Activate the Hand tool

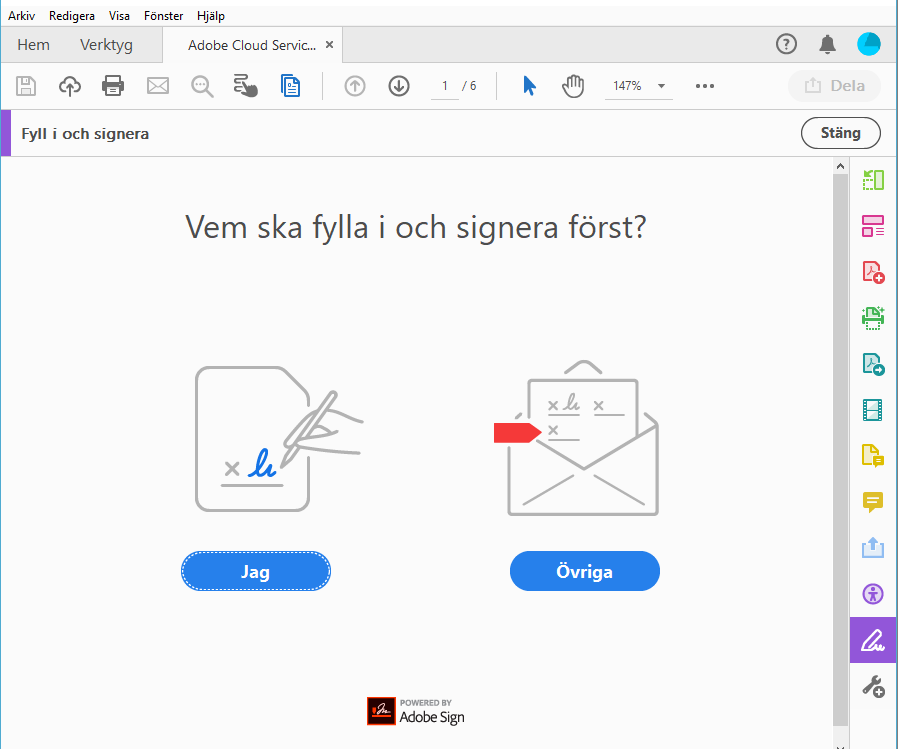pyautogui.click(x=573, y=86)
